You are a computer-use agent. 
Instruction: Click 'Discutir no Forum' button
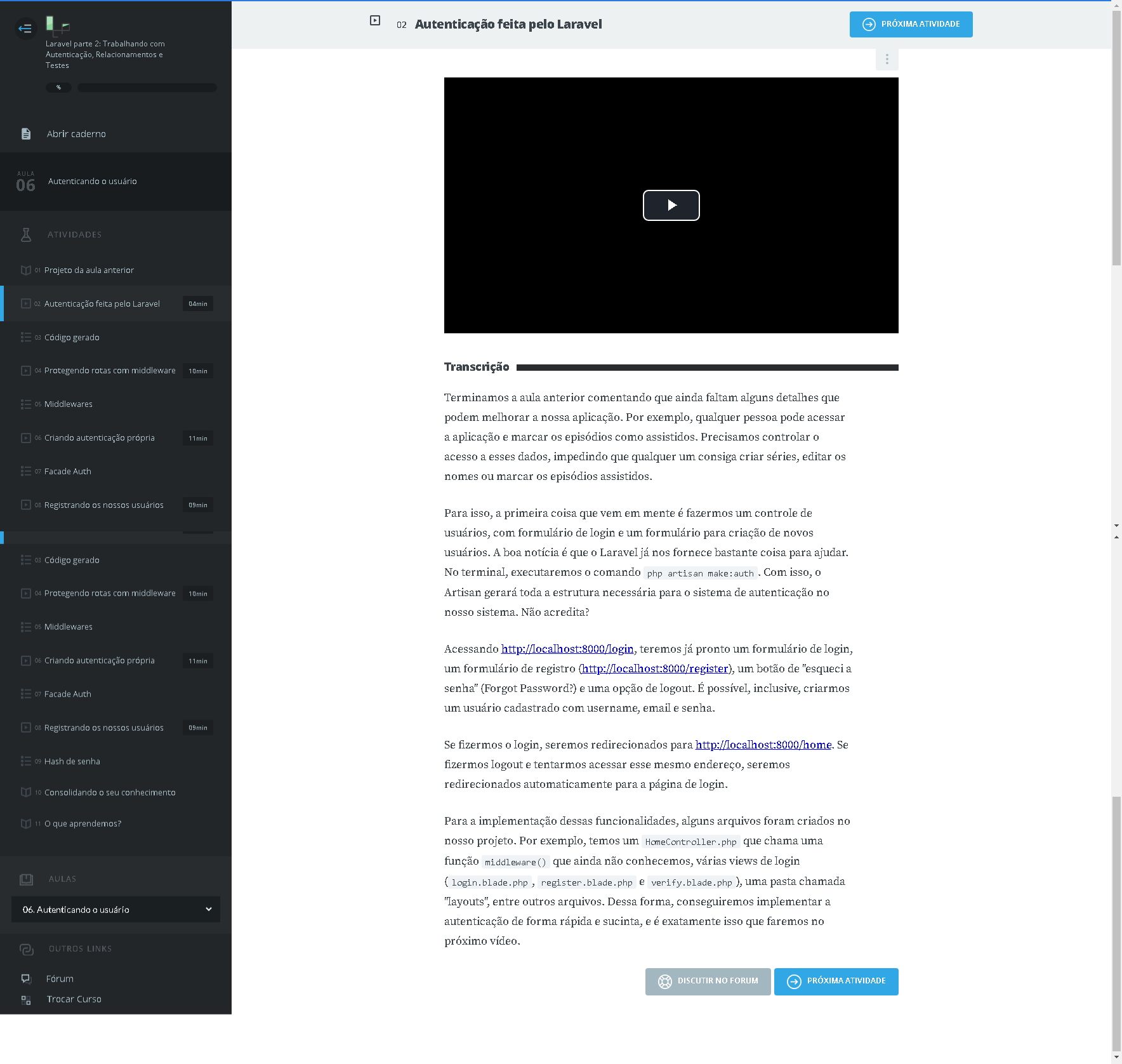click(x=708, y=981)
